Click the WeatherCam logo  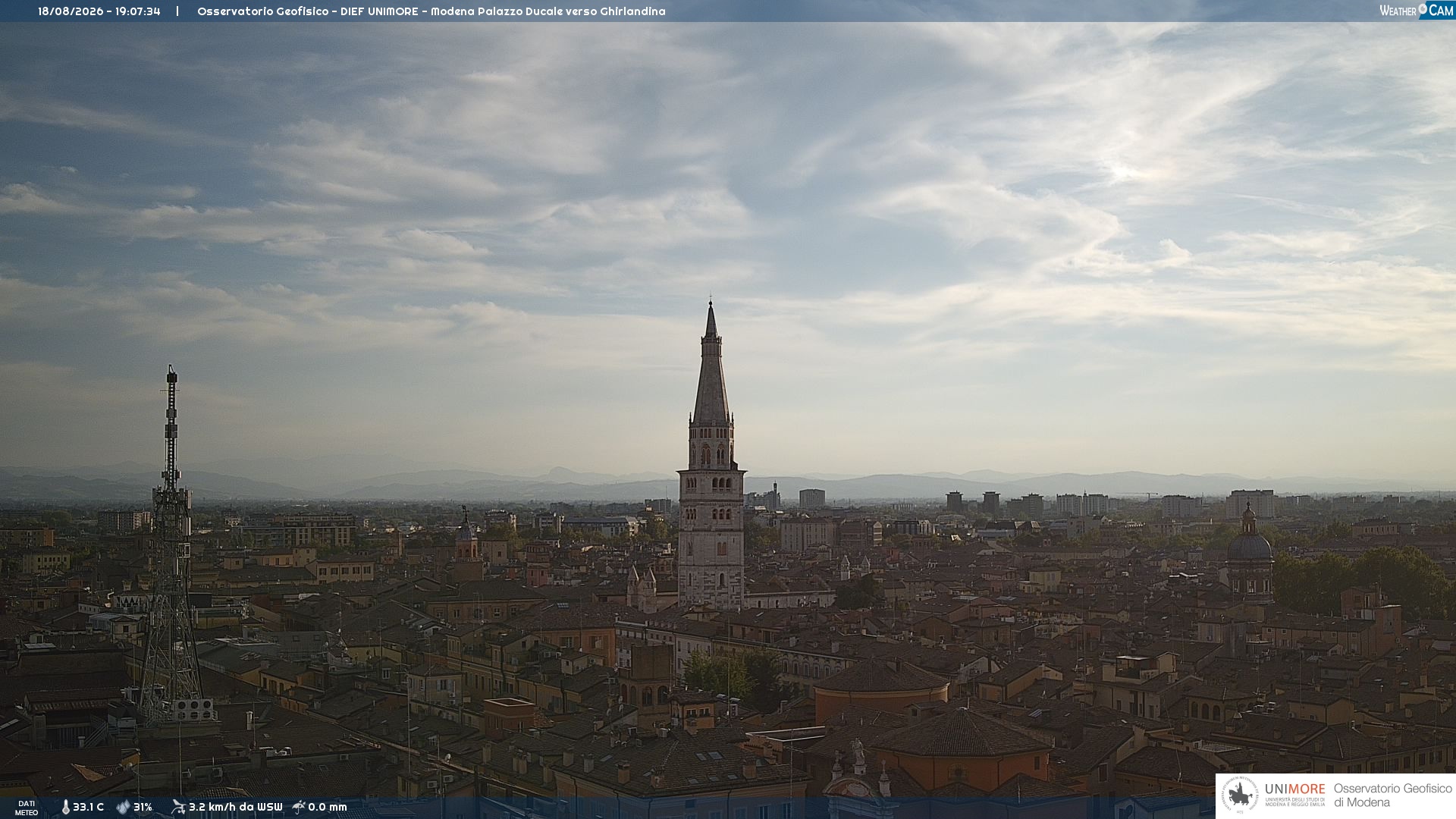pos(1417,11)
